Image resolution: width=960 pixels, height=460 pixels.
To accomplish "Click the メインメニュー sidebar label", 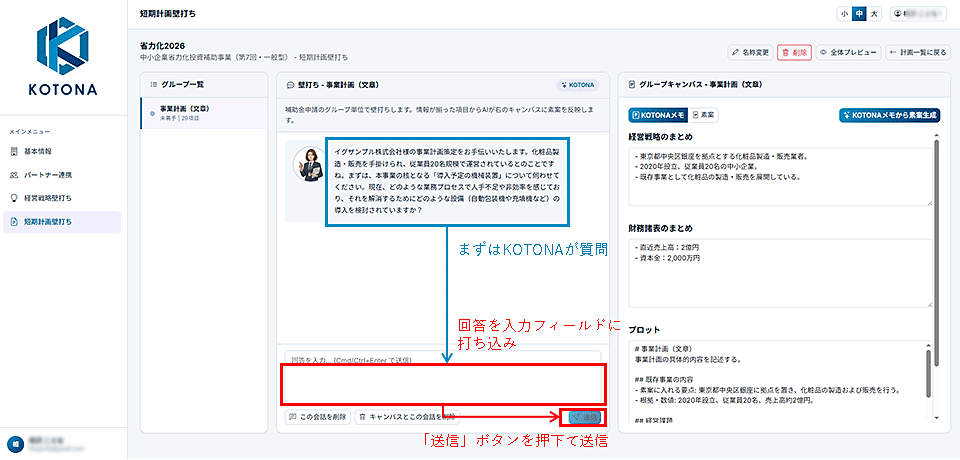I will (29, 132).
